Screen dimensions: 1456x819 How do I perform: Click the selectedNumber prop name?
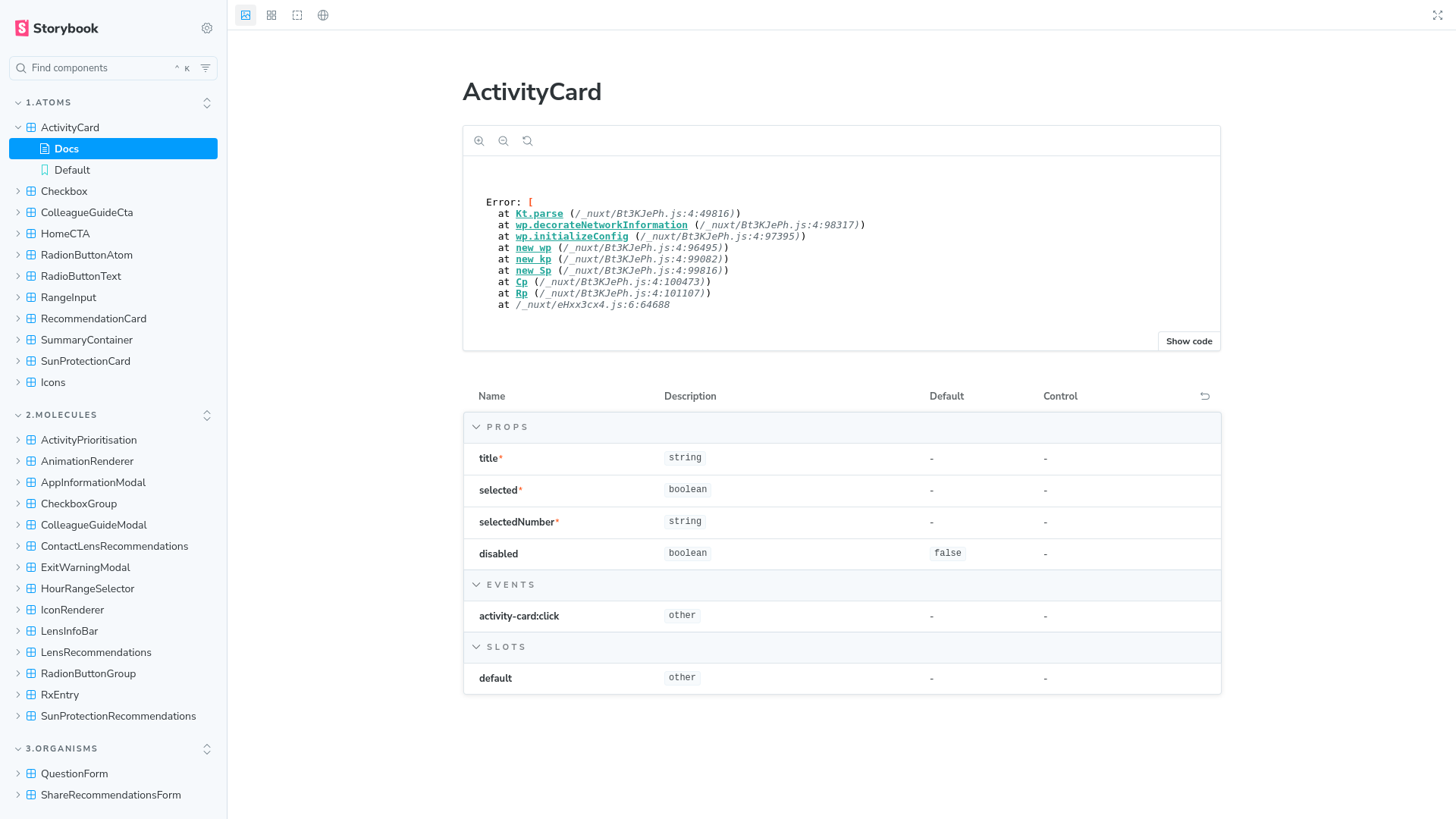(x=516, y=522)
